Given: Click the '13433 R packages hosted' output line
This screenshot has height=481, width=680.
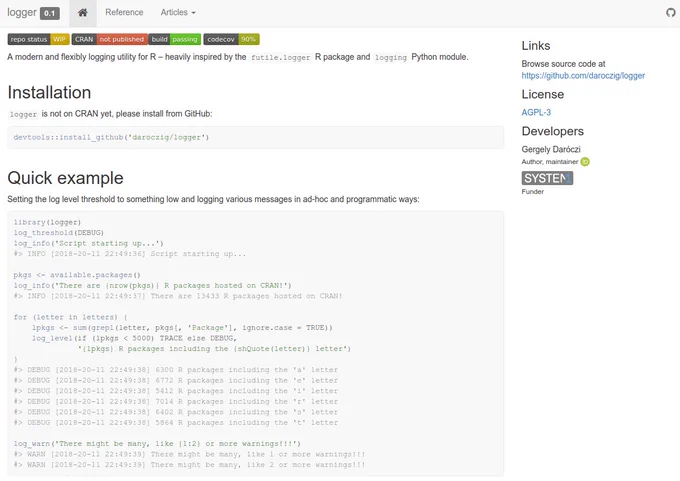Looking at the screenshot, I should [x=178, y=296].
